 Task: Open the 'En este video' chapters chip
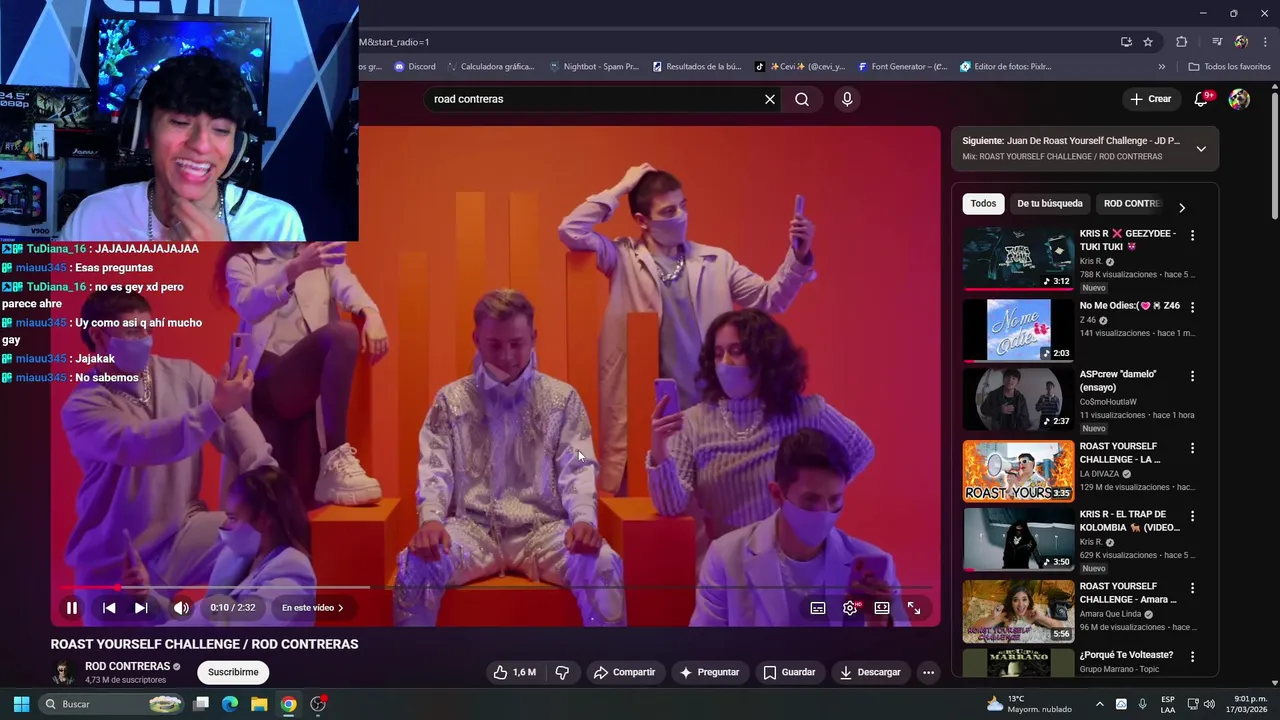(312, 608)
